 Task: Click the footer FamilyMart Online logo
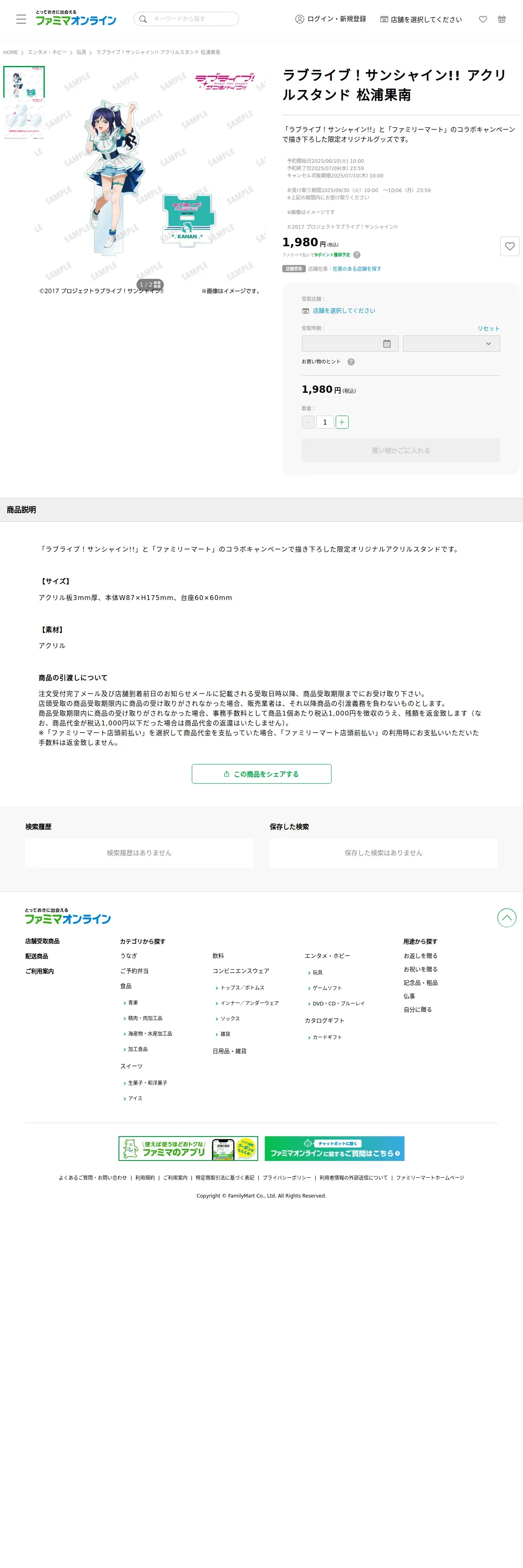point(68,917)
